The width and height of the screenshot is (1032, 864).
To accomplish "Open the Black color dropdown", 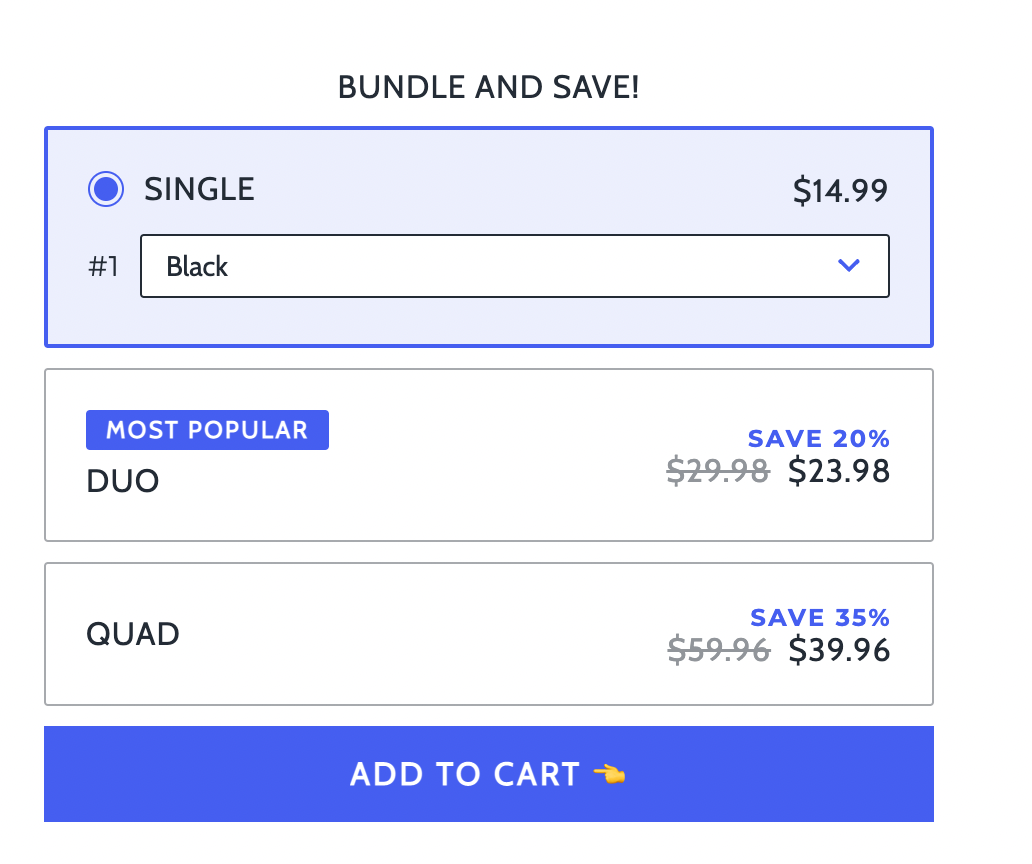I will pyautogui.click(x=515, y=266).
